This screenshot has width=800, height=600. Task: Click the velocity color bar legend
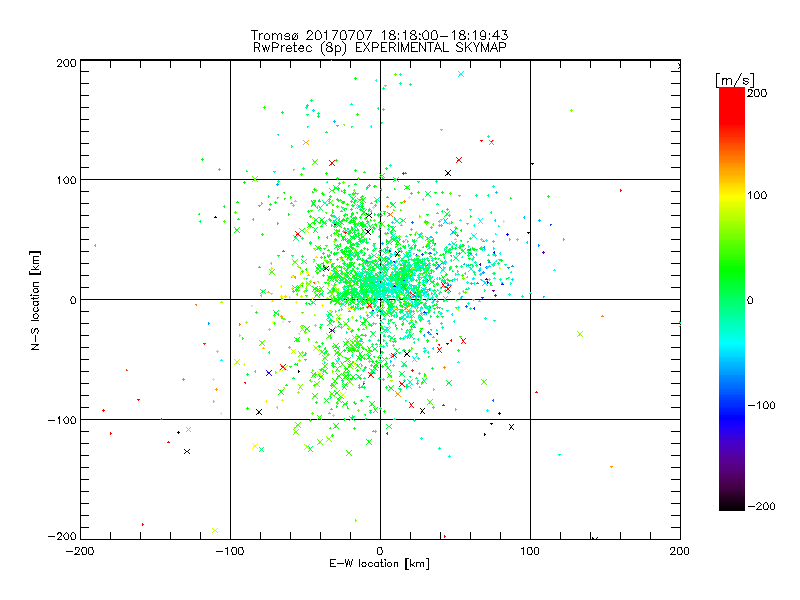[732, 299]
